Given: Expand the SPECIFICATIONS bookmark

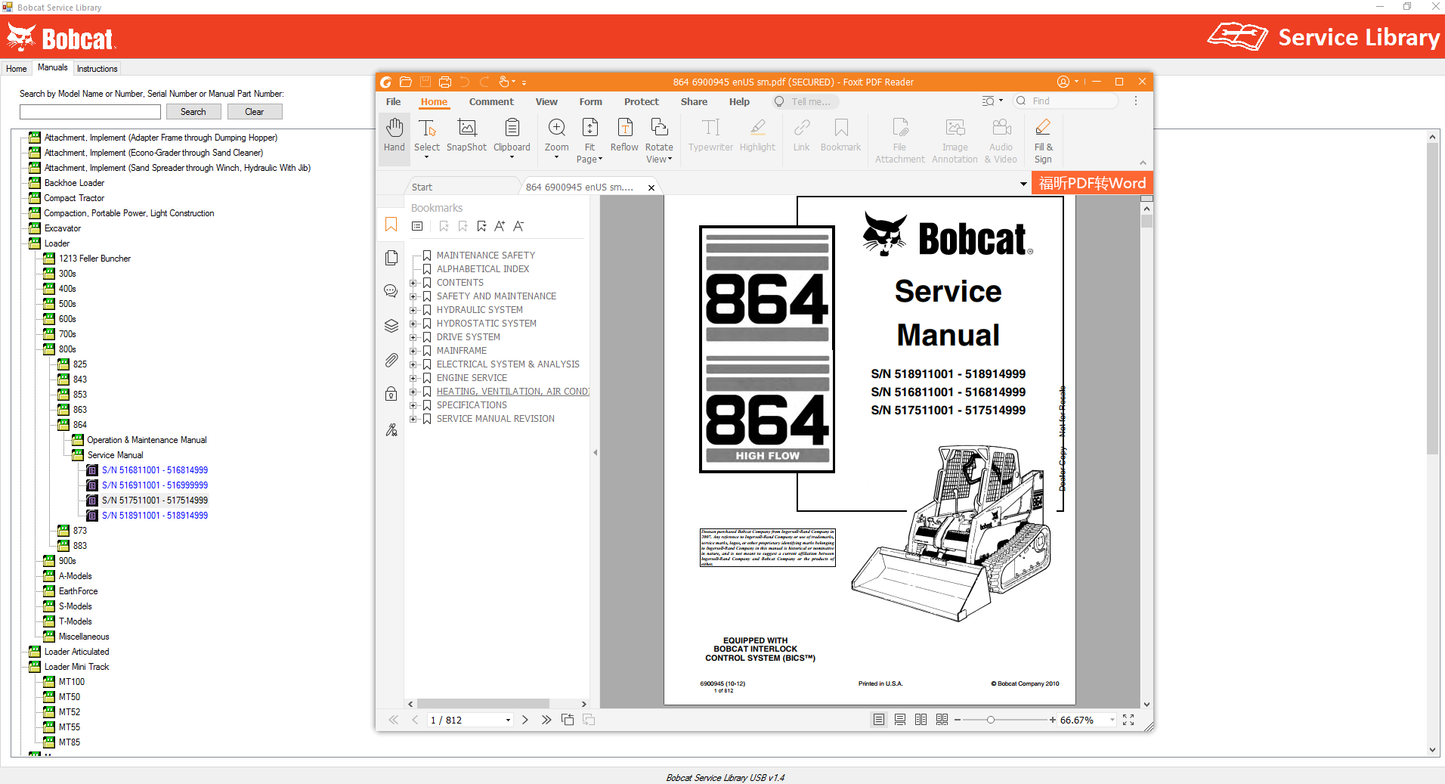Looking at the screenshot, I should (413, 405).
